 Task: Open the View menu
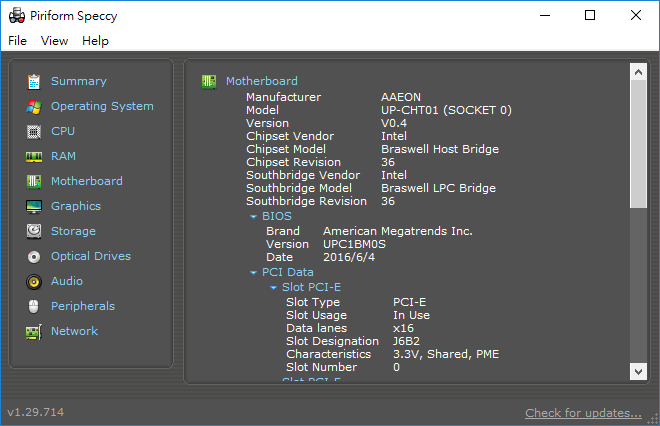pyautogui.click(x=55, y=41)
